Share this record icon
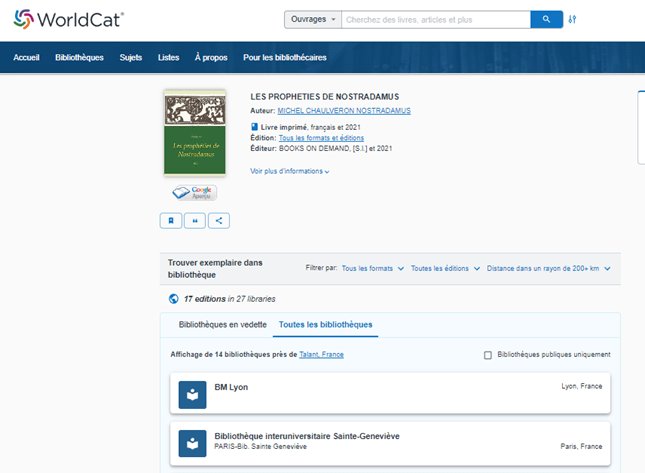Image resolution: width=645 pixels, height=473 pixels. pos(219,221)
